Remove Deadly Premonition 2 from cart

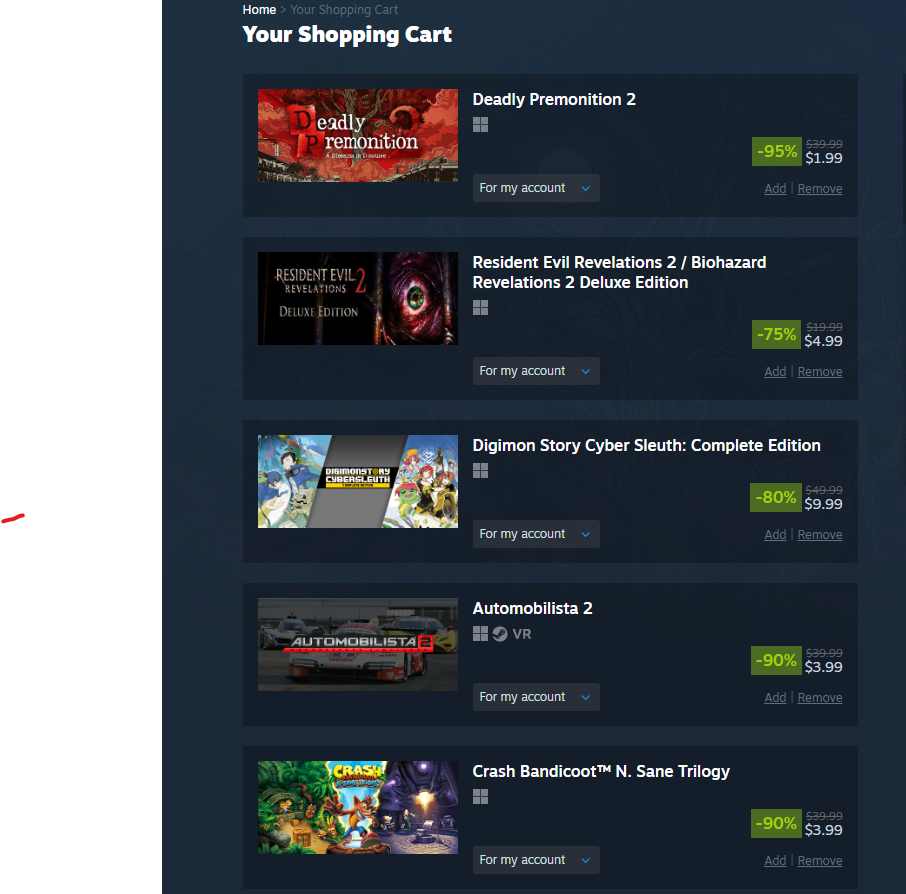(x=820, y=189)
